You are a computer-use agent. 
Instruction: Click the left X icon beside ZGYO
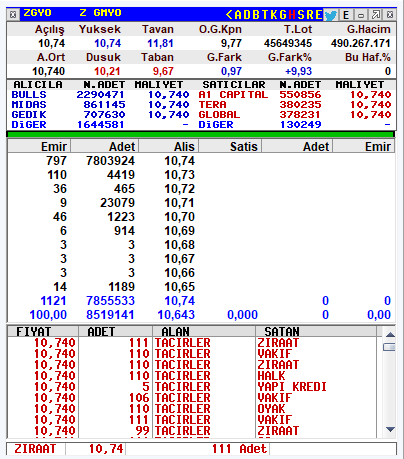point(13,15)
